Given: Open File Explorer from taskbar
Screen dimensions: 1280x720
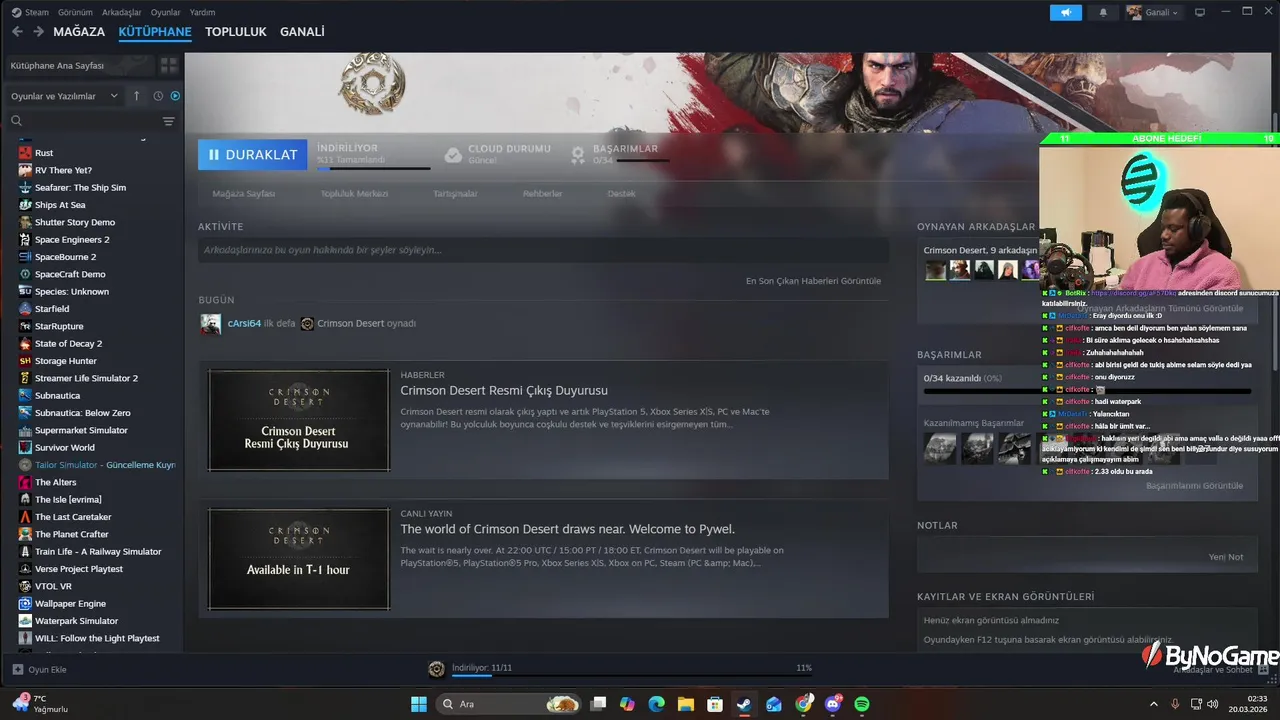Looking at the screenshot, I should click(685, 704).
